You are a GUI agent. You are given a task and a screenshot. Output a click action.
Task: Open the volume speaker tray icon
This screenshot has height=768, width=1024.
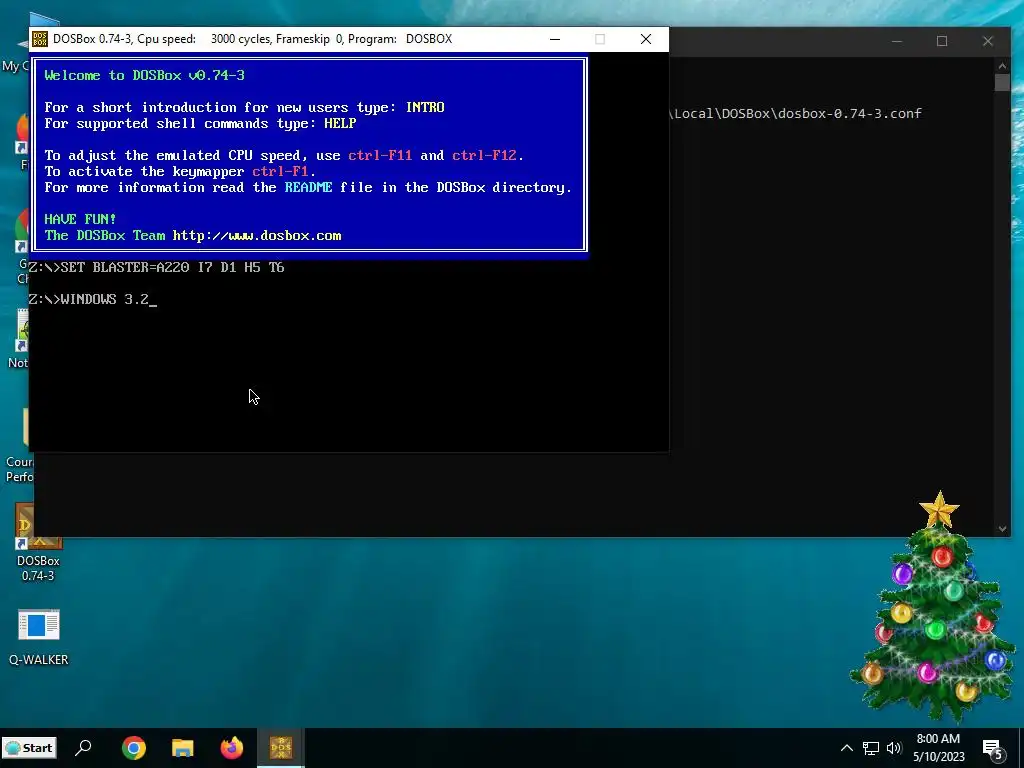coord(894,748)
